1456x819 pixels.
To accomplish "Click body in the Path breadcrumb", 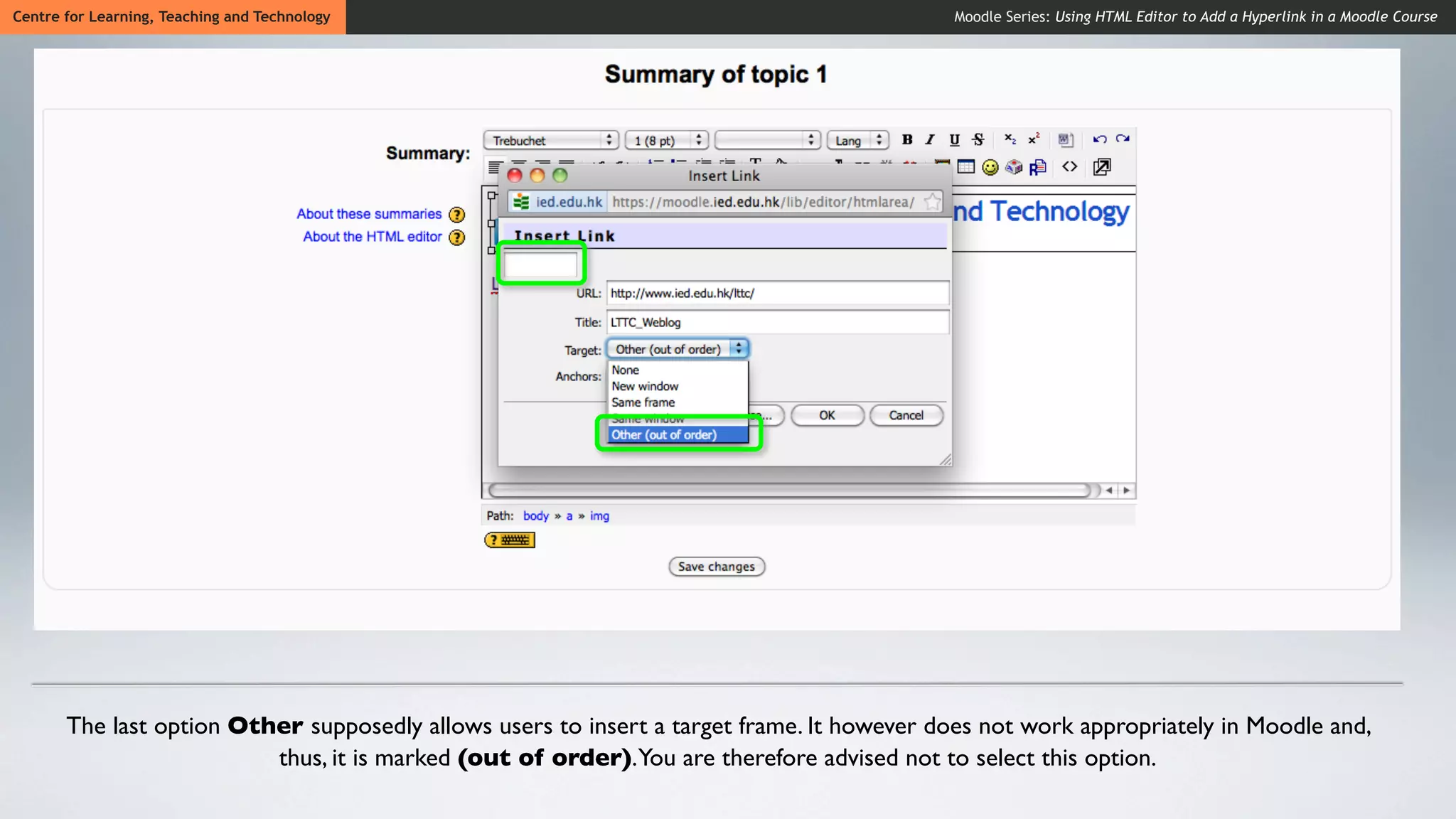I will coord(536,516).
